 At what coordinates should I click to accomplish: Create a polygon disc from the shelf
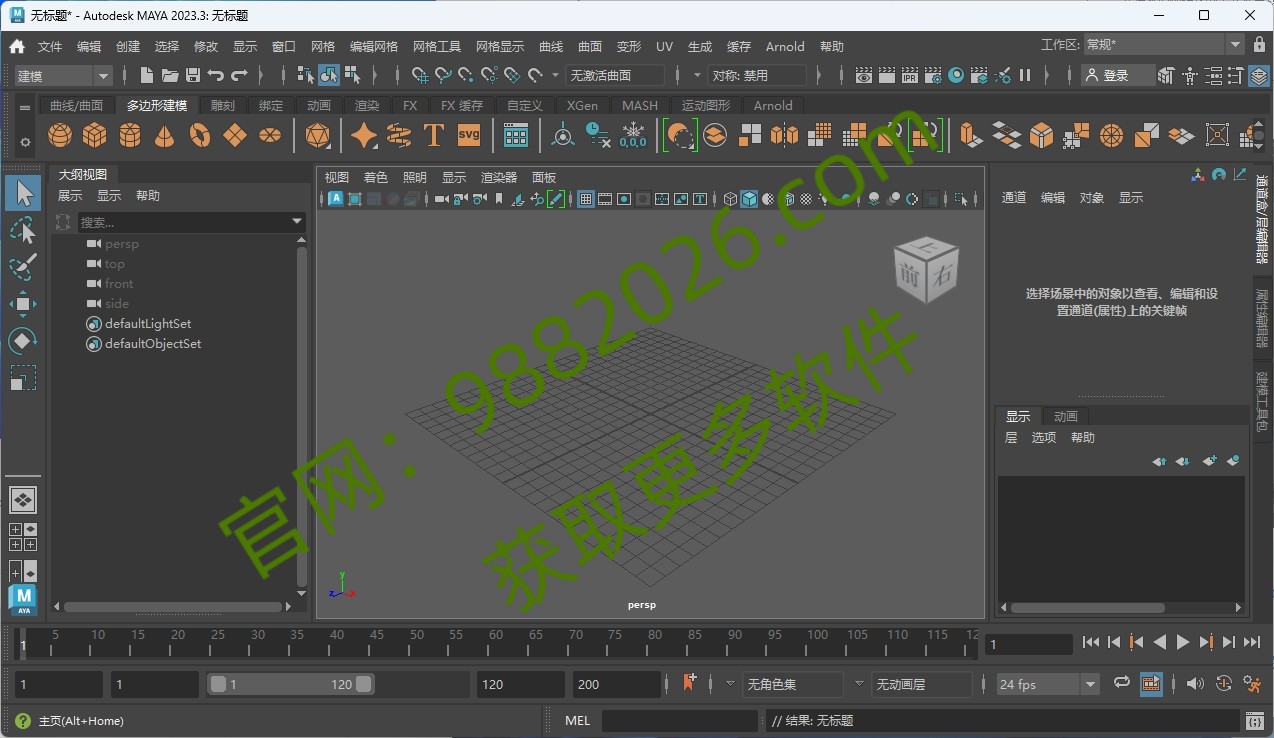click(x=270, y=135)
